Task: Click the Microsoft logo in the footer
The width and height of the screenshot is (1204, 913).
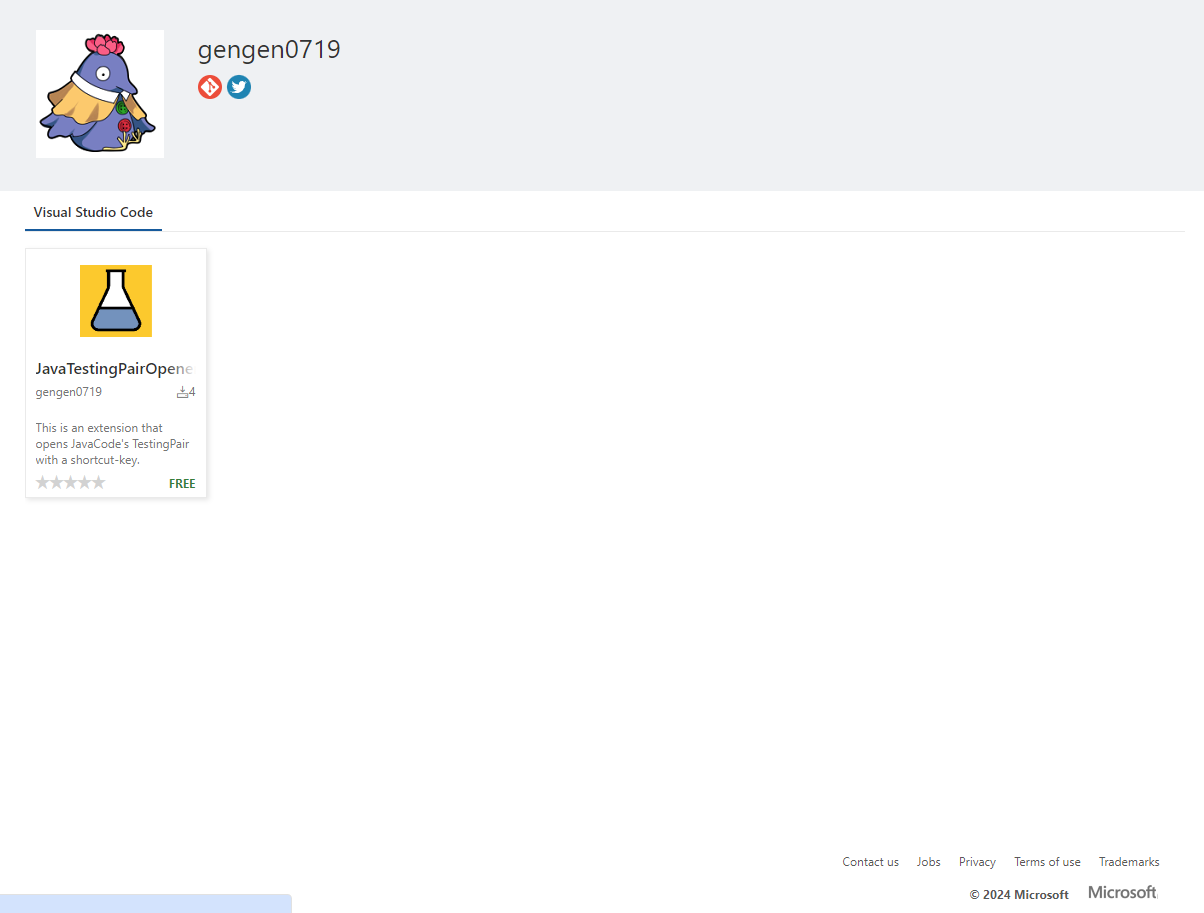Action: click(1123, 892)
